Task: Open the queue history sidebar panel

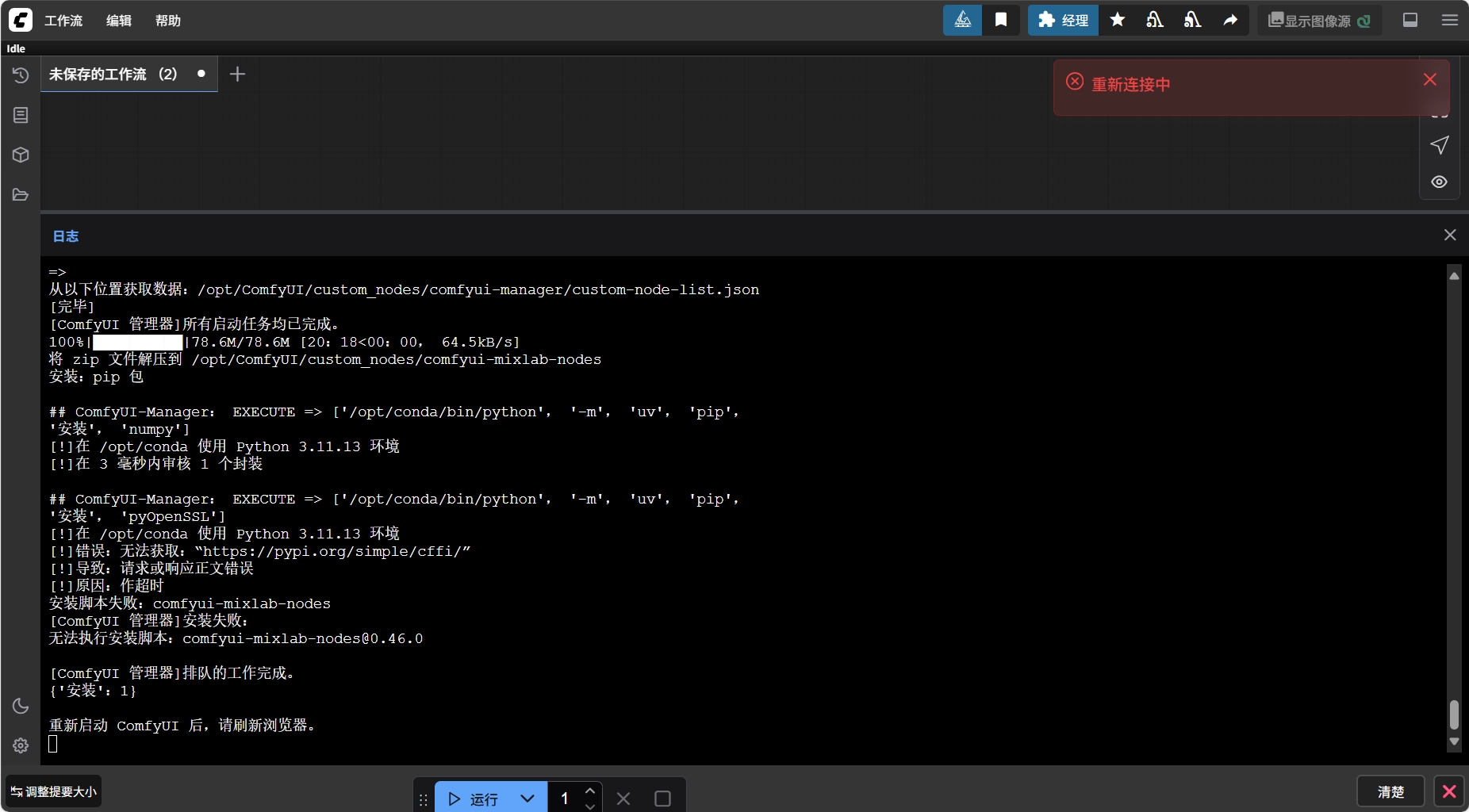Action: point(21,75)
